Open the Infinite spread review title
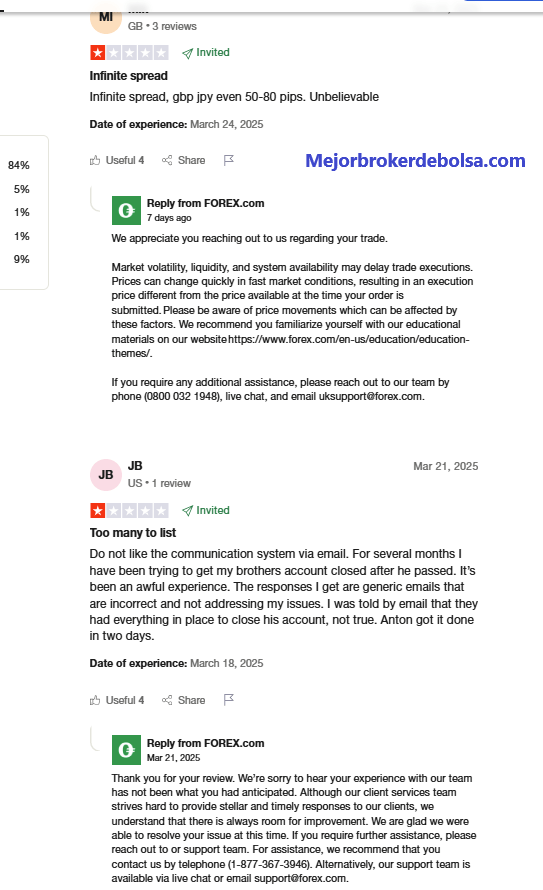543x890 pixels. pyautogui.click(x=129, y=76)
